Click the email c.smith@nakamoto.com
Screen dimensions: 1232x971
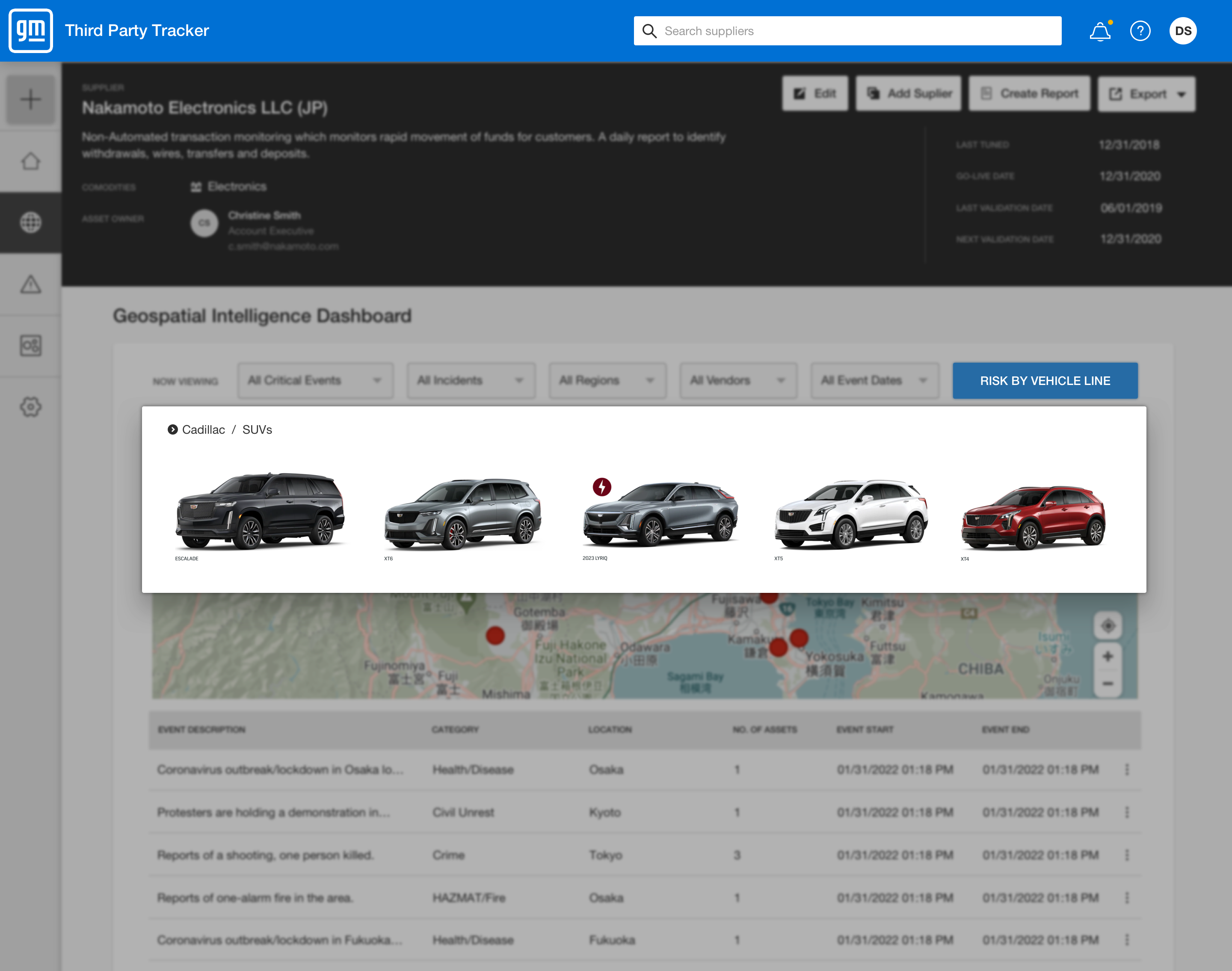click(283, 247)
